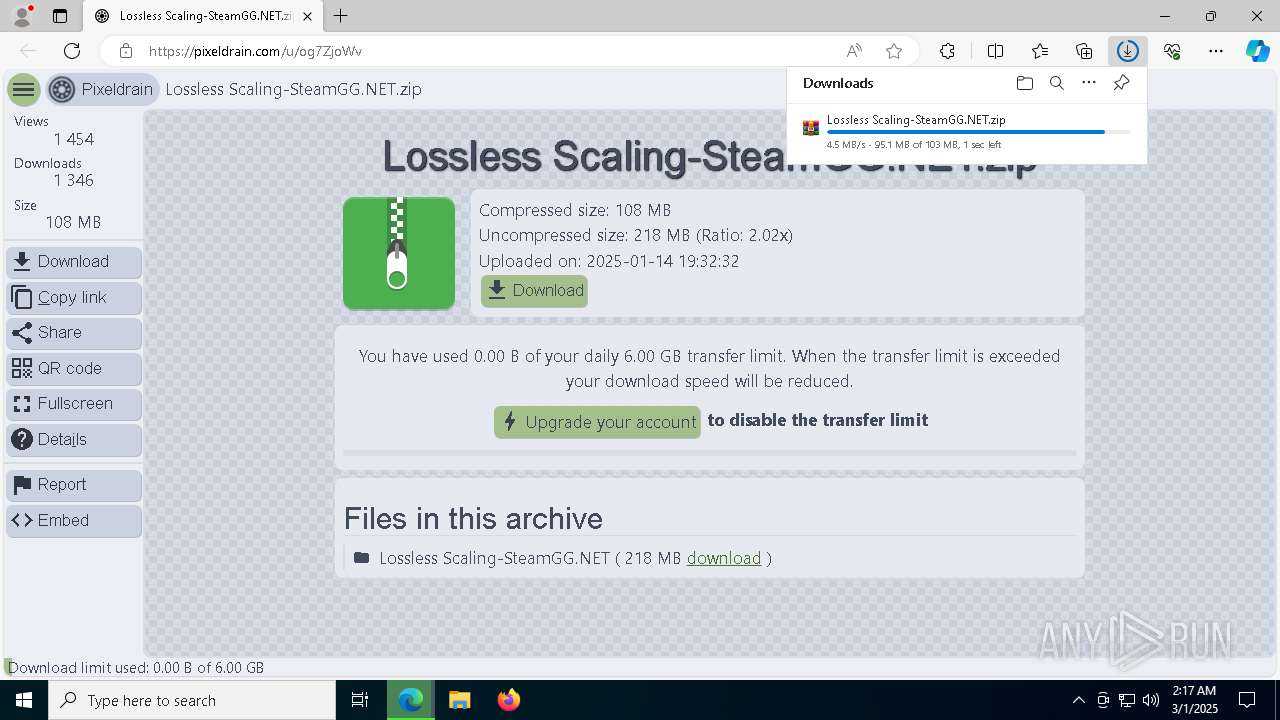This screenshot has height=720, width=1280.
Task: Open tab actions menu
Action: coord(60,16)
